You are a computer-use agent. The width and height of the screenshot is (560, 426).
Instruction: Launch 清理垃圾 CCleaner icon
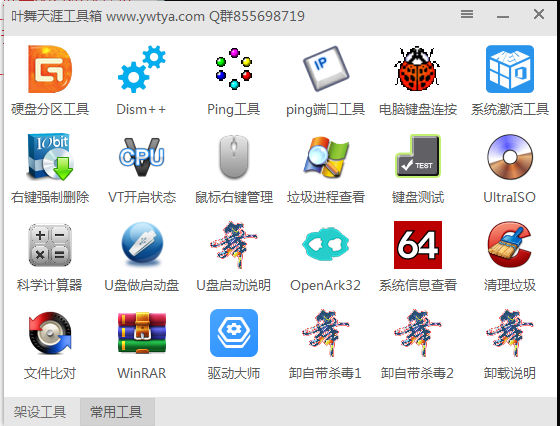coord(510,245)
